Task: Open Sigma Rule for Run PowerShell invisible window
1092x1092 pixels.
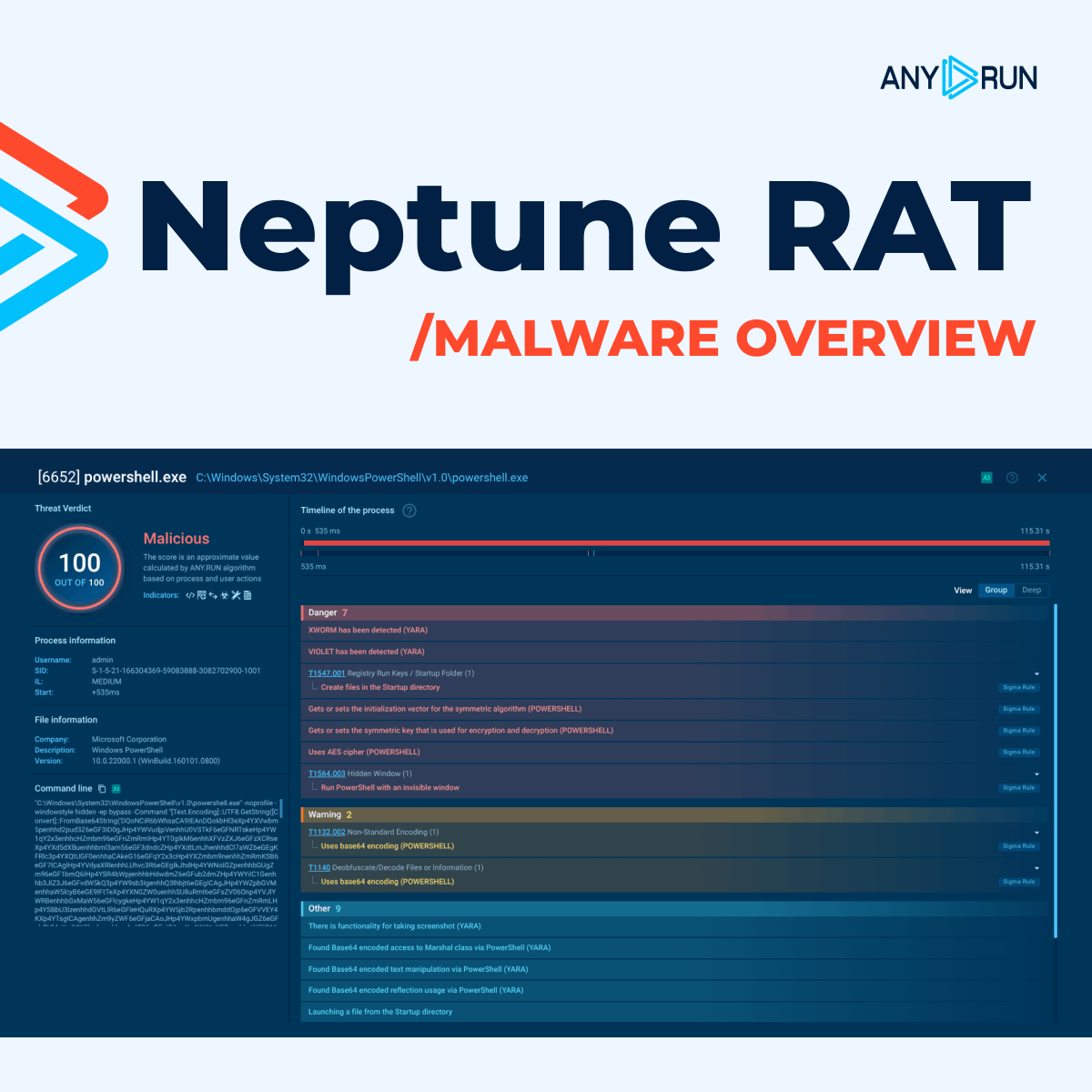Action: coord(1018,788)
